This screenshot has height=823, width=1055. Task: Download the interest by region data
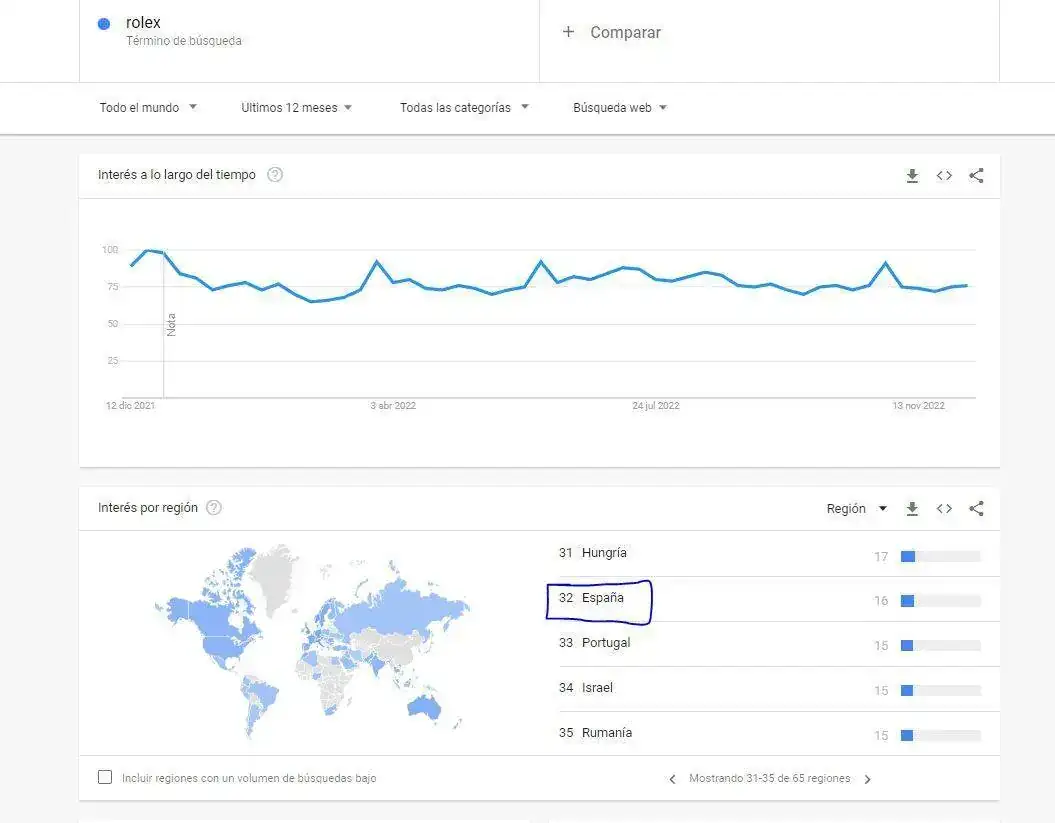[912, 509]
